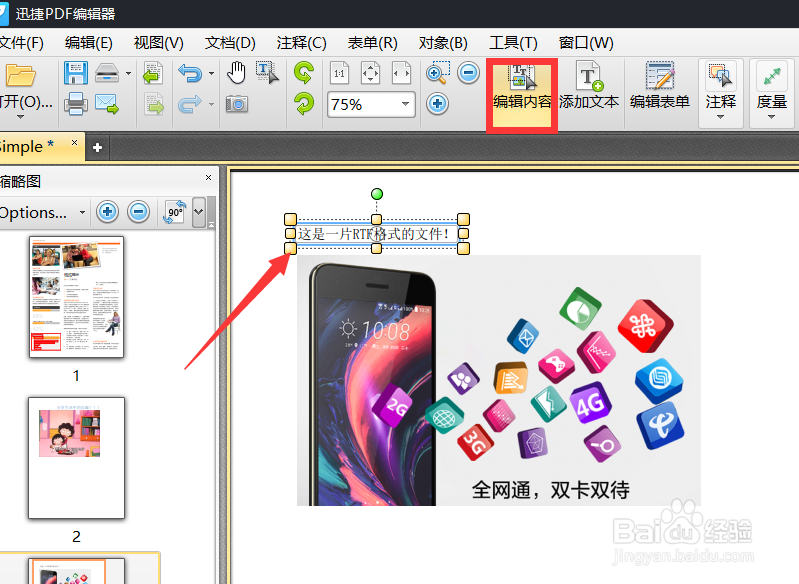Image resolution: width=799 pixels, height=584 pixels.
Task: Open the 表单(R) menu
Action: tap(372, 43)
